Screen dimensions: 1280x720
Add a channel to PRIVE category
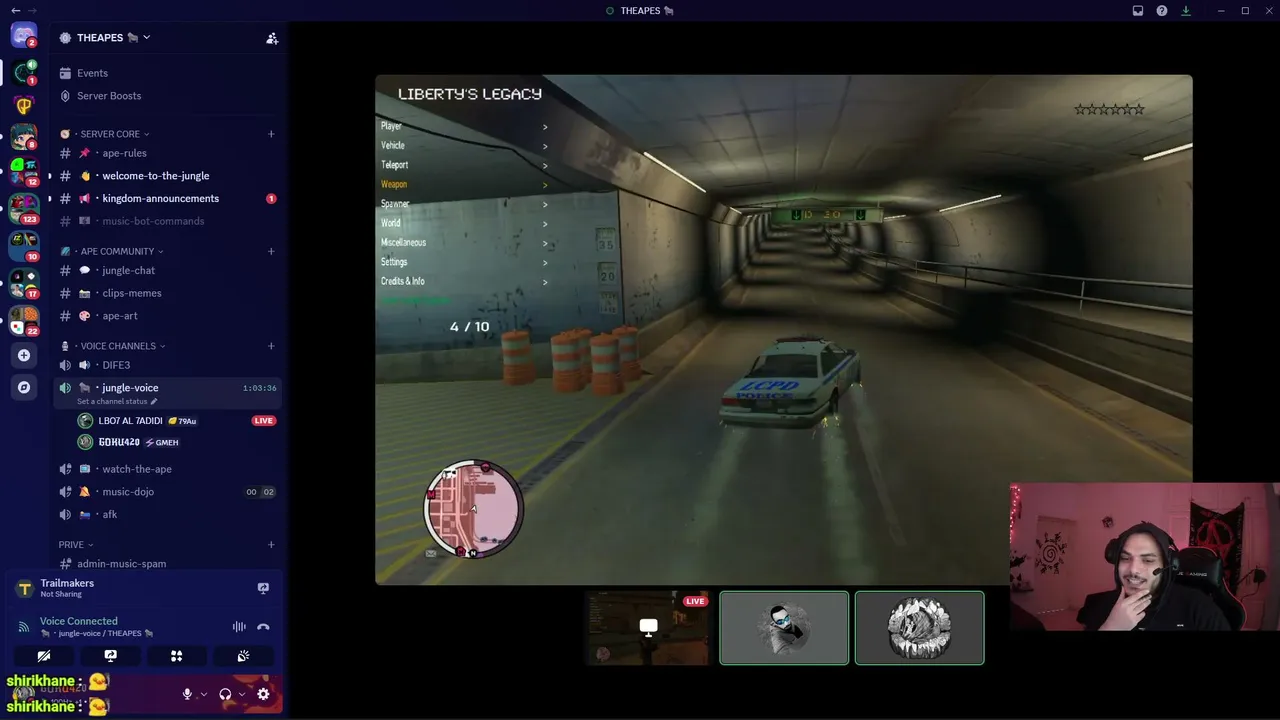click(271, 545)
